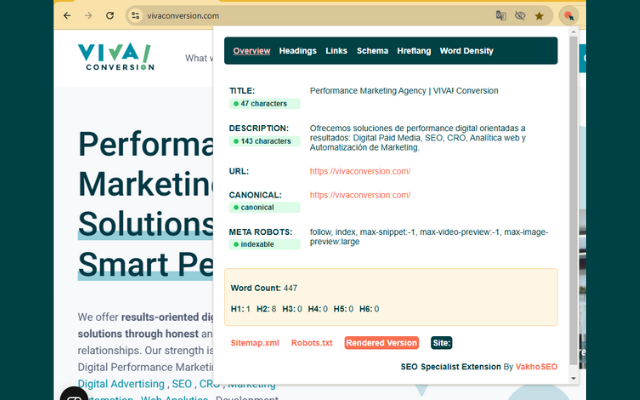640x400 pixels.
Task: Open the Word Density tab
Action: point(467,51)
